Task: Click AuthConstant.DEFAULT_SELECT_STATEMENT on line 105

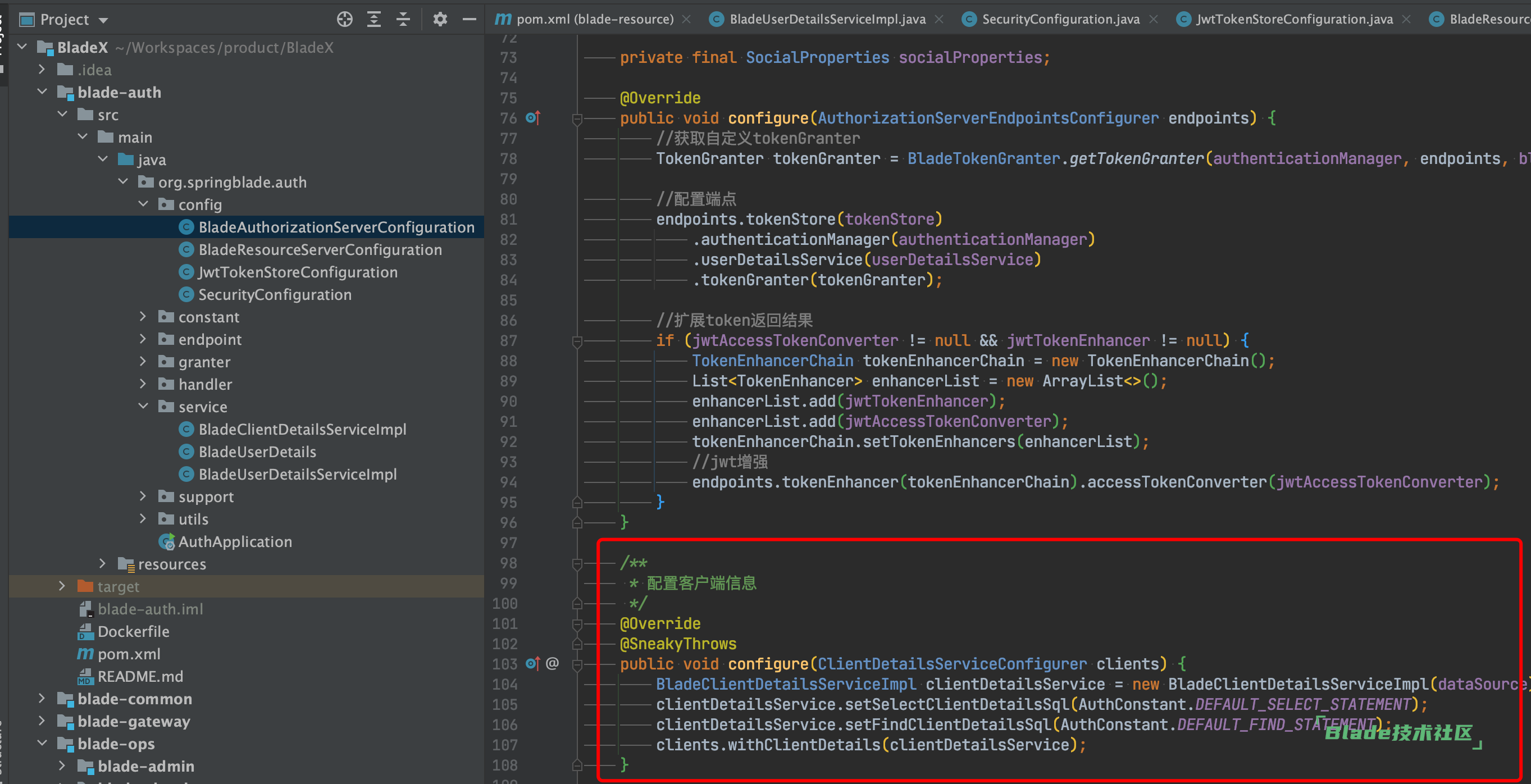Action: (1245, 704)
